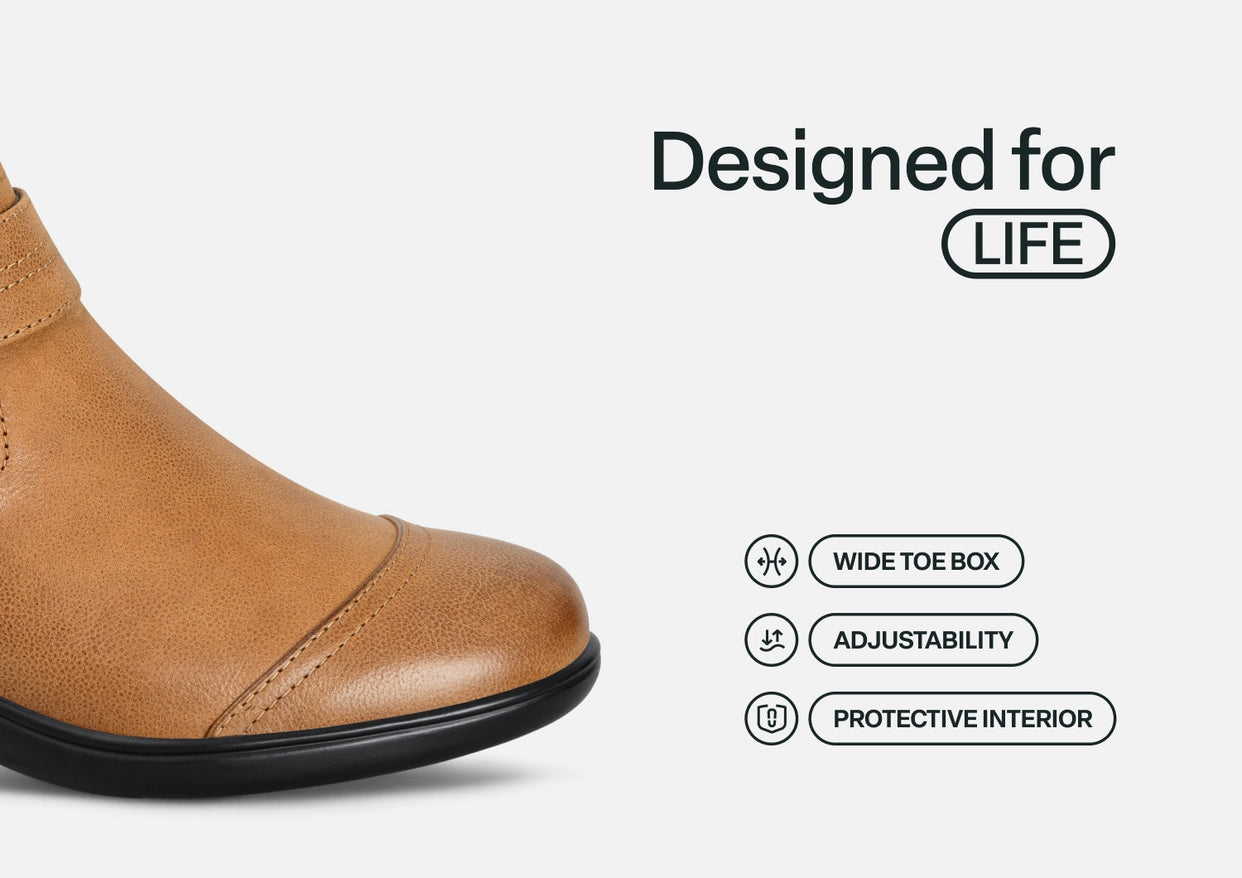
Task: Click the wide toe box arrows icon
Action: pos(771,561)
